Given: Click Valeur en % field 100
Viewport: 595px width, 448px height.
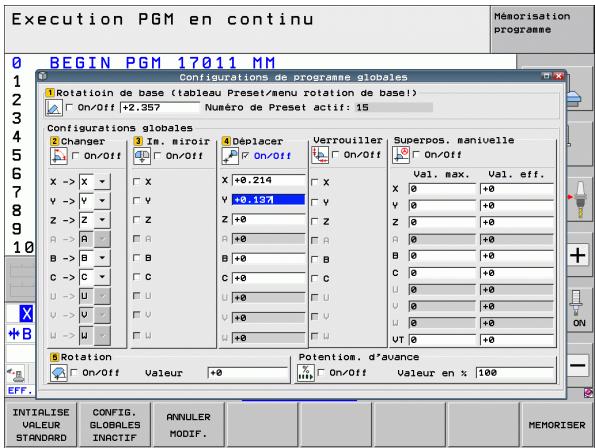Looking at the screenshot, I should tap(515, 373).
